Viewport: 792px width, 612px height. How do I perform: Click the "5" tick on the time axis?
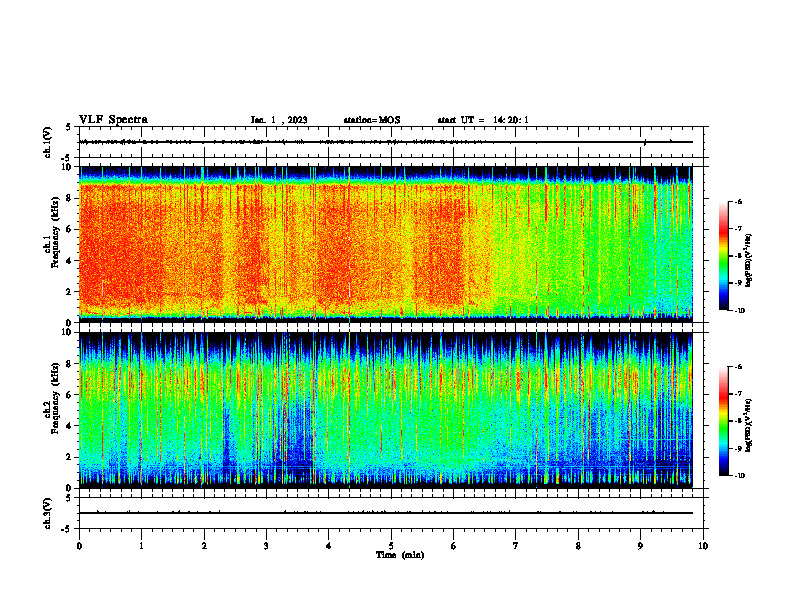point(391,546)
